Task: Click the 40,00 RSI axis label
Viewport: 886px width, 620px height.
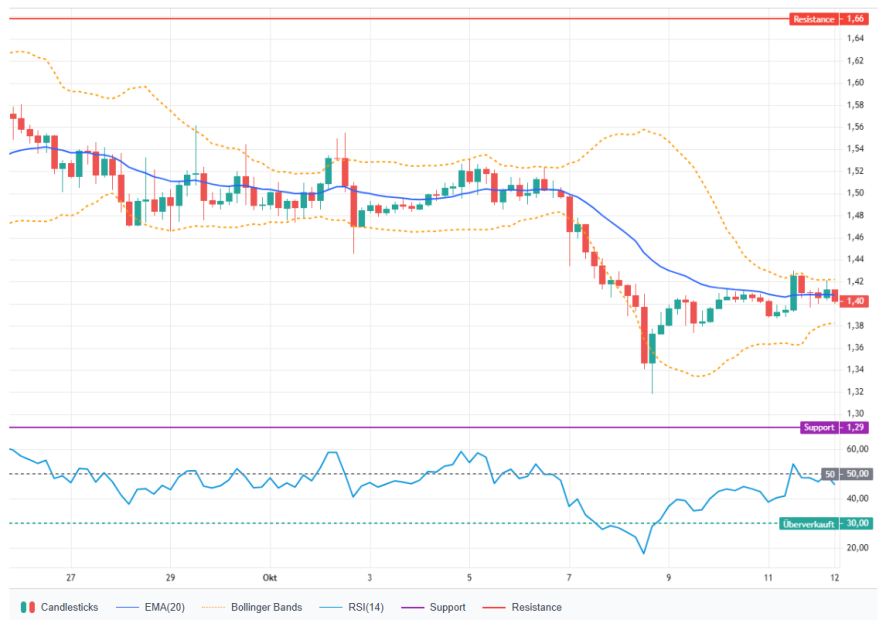Action: pos(857,498)
